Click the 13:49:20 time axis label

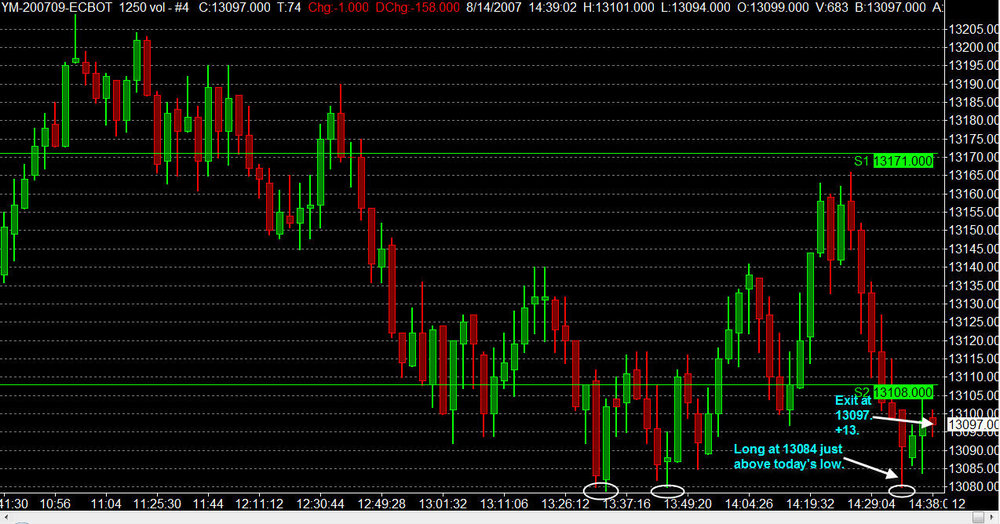coord(688,504)
